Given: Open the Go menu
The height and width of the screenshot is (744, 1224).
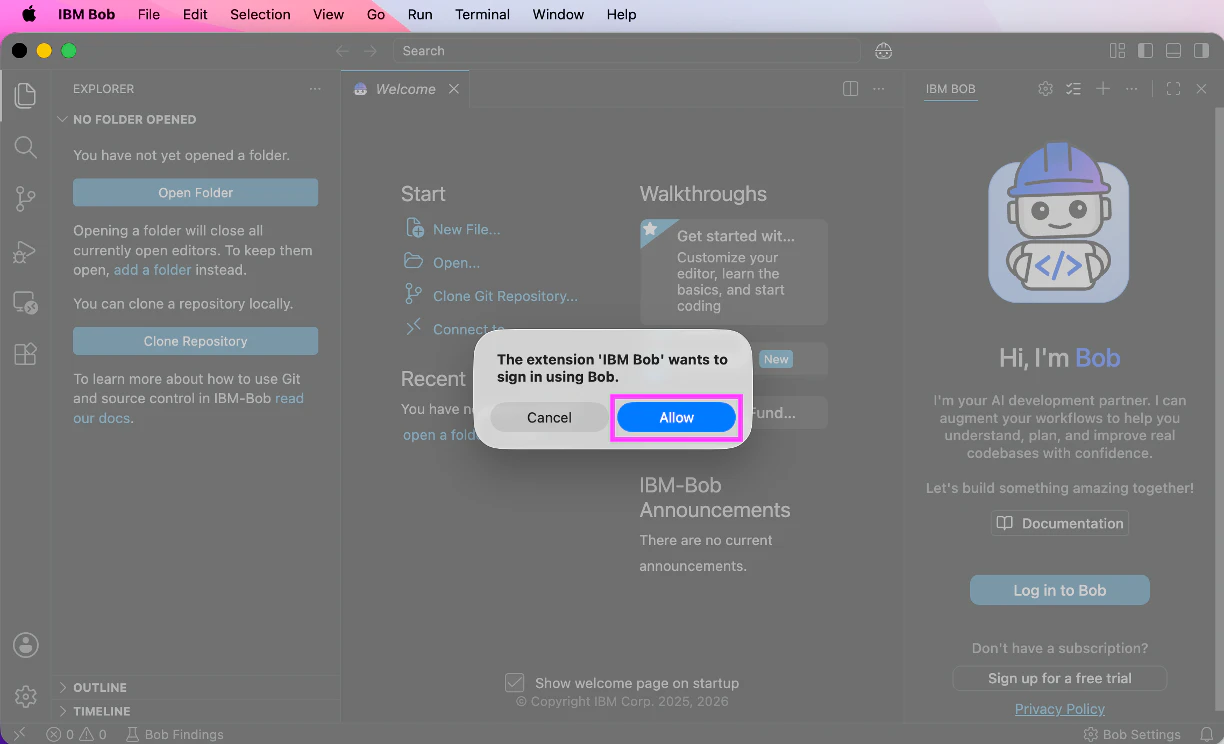Looking at the screenshot, I should pyautogui.click(x=376, y=14).
